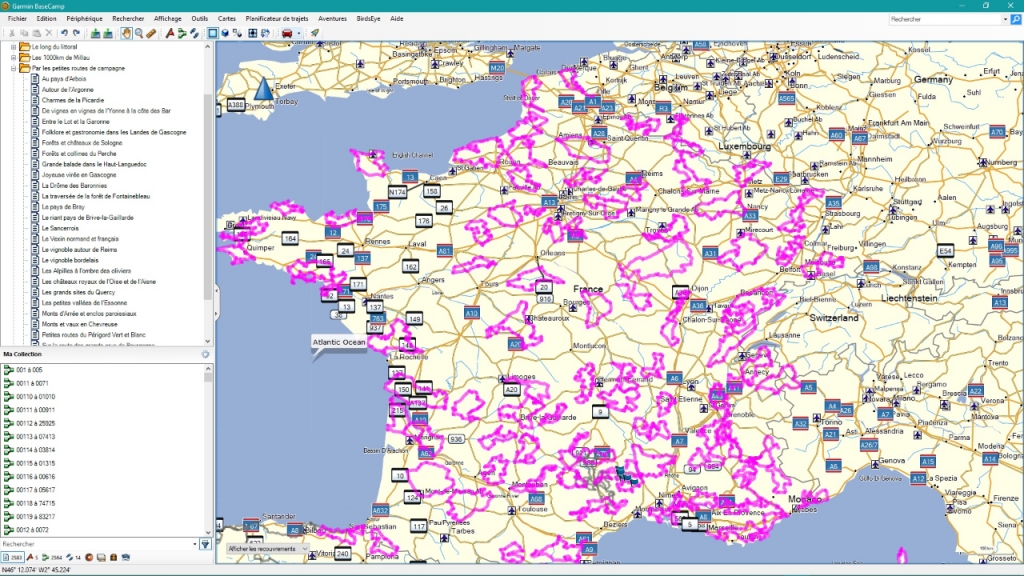Toggle the tracks filter showing 14
Screen dimensions: 1024x576
(73, 557)
